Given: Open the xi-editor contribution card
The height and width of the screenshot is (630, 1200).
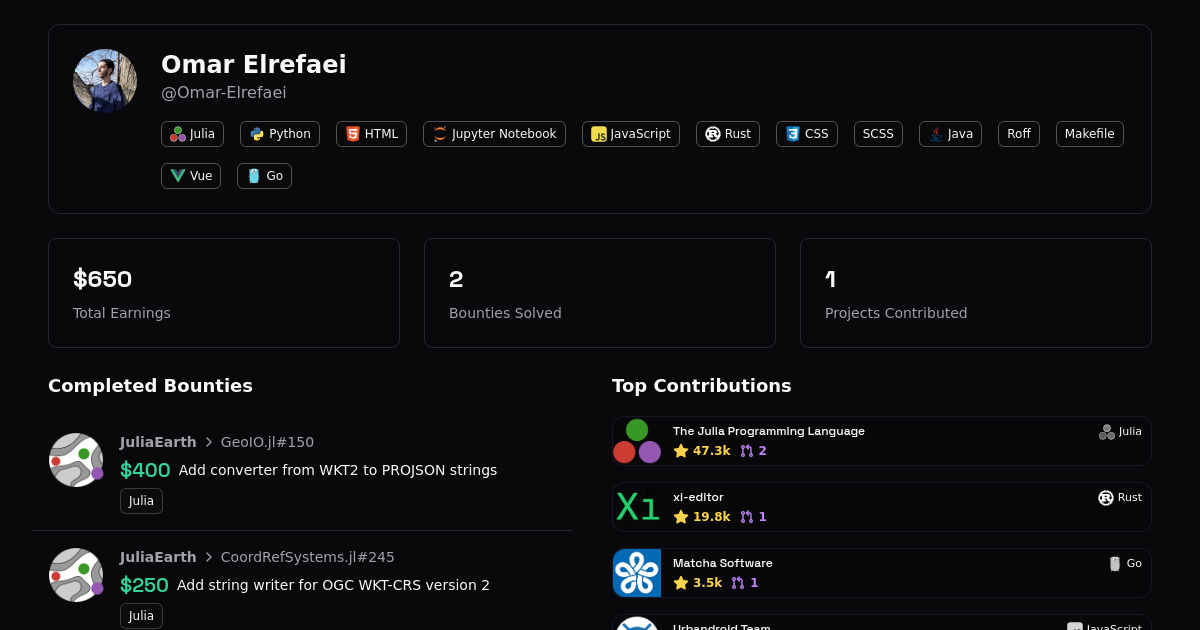Looking at the screenshot, I should click(880, 507).
